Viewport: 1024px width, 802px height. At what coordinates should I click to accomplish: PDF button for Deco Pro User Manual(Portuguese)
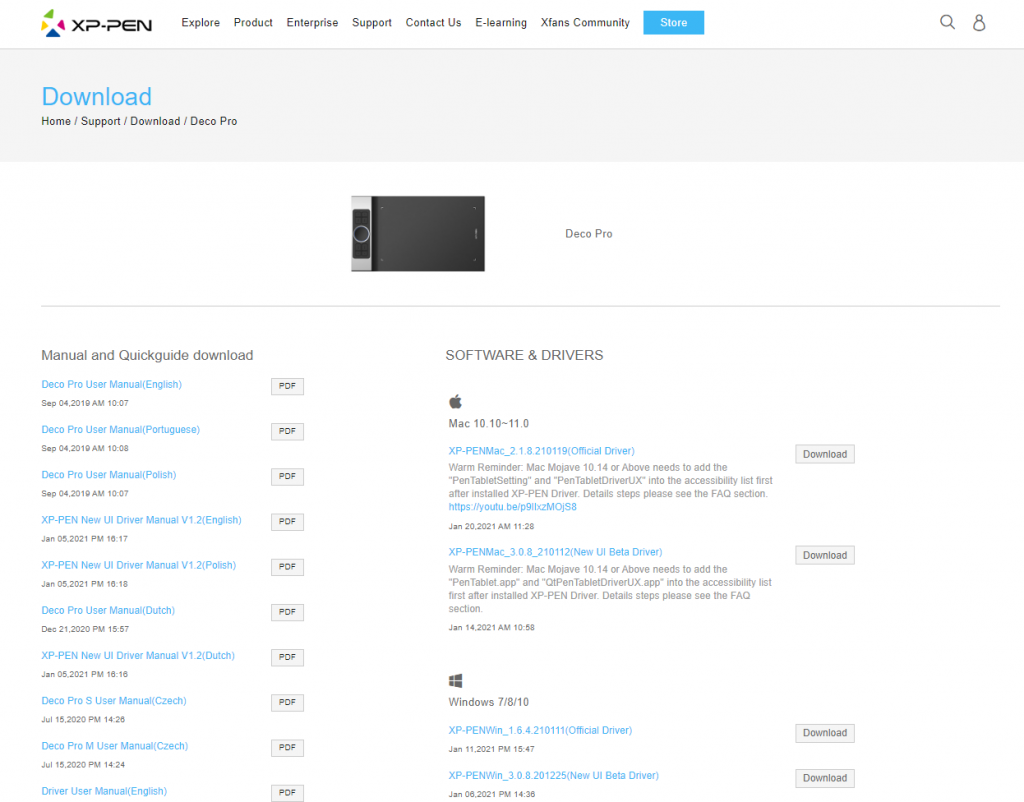pyautogui.click(x=287, y=431)
